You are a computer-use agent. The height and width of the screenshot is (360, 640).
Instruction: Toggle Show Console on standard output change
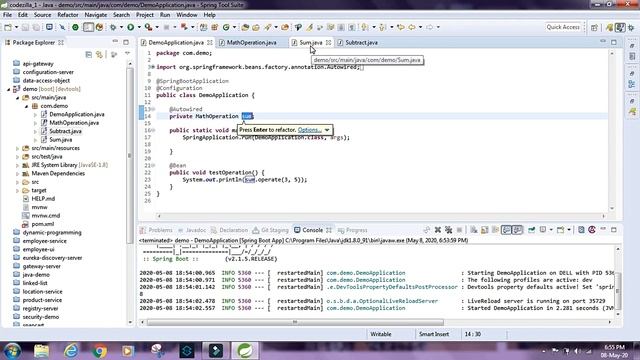506,230
